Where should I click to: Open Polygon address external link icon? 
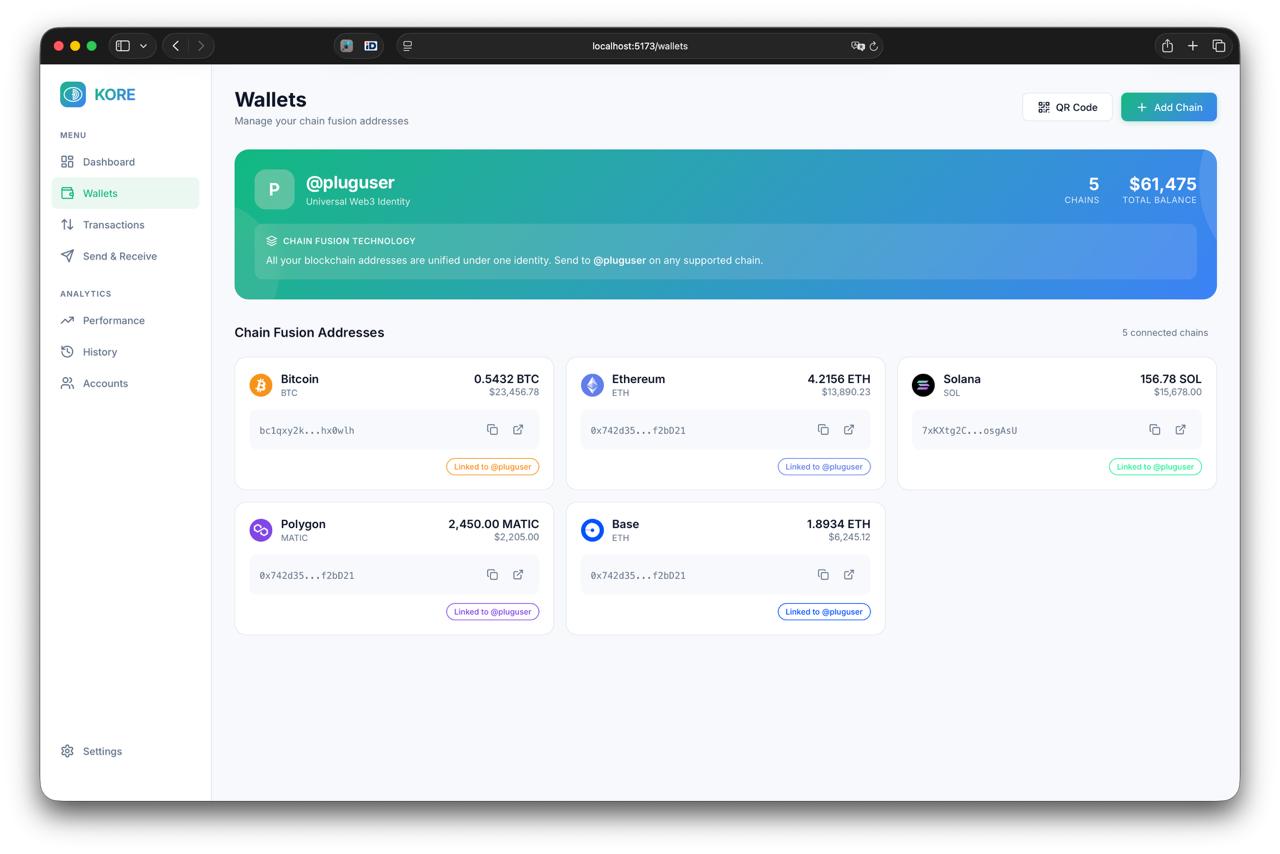point(518,575)
